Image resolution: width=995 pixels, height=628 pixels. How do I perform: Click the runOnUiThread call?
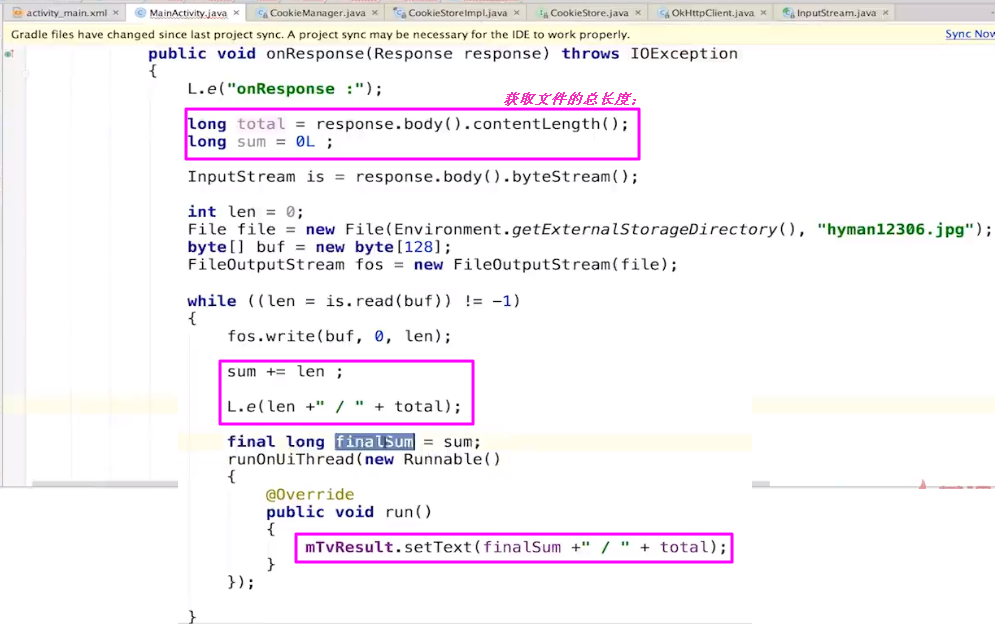pos(291,459)
